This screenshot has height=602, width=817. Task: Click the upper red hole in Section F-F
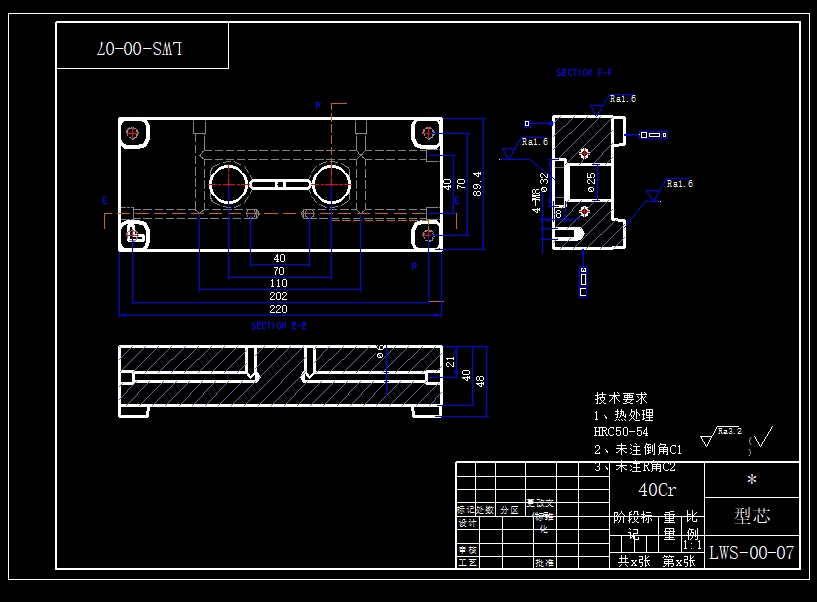585,153
